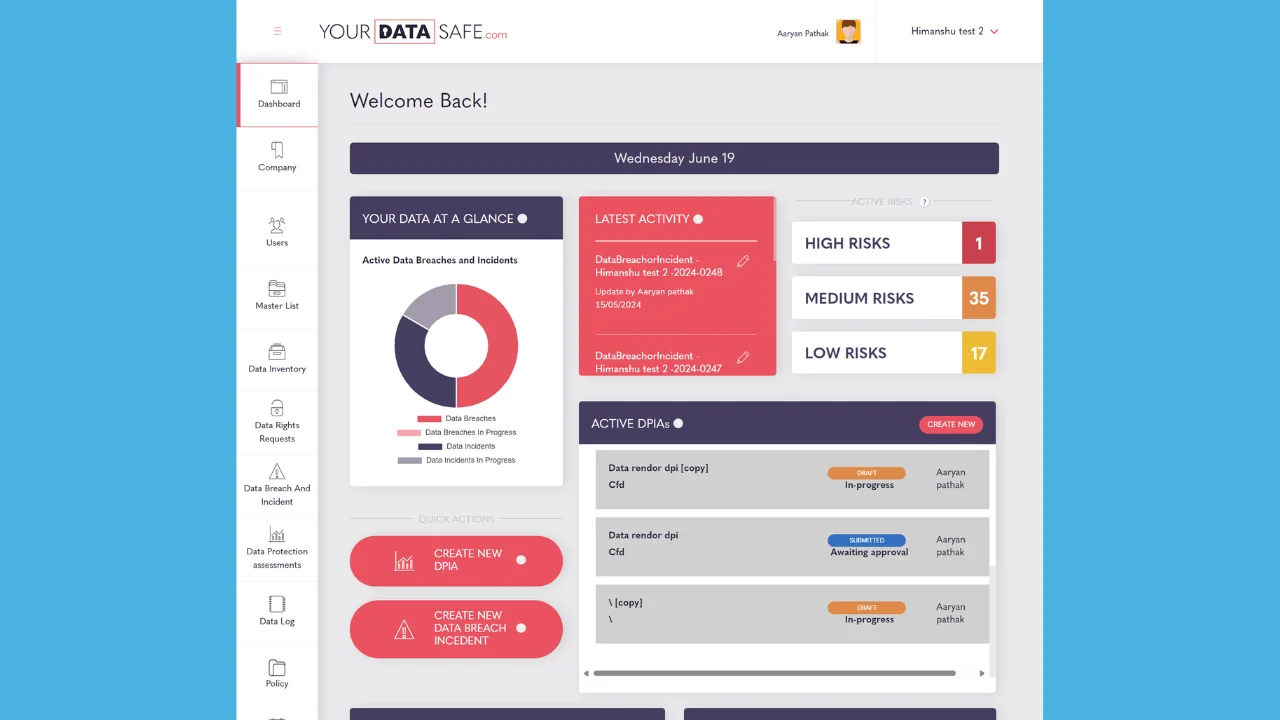Click edit pencil for incident 2024-0248
The width and height of the screenshot is (1280, 720).
[743, 262]
